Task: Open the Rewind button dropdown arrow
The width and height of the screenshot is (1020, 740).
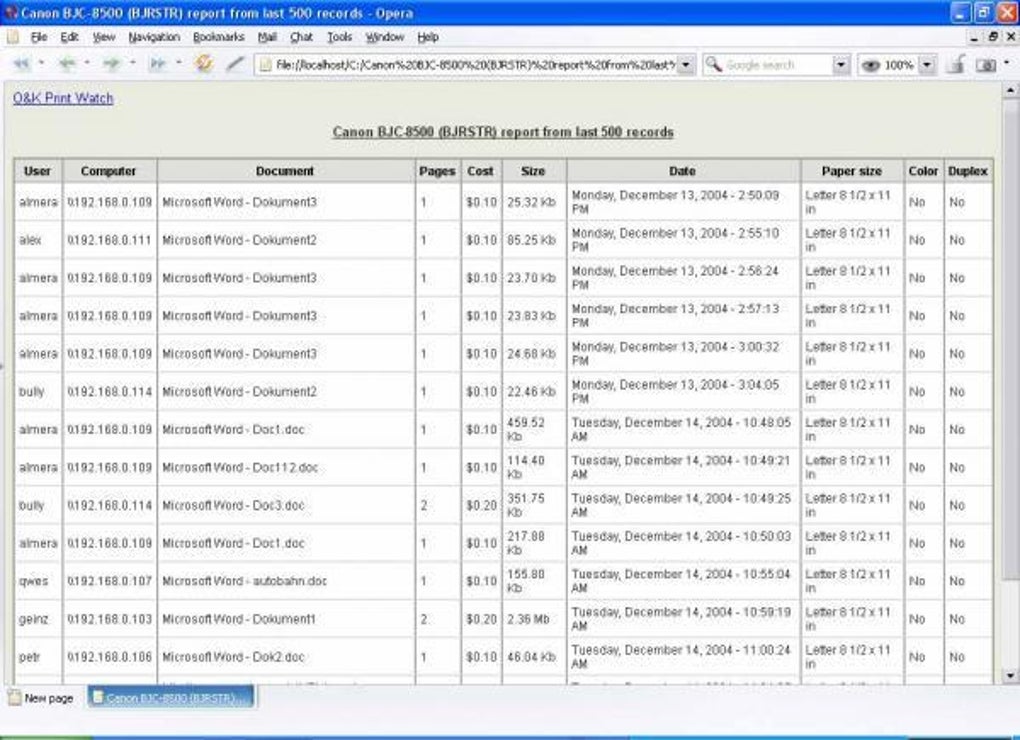Action: 41,63
